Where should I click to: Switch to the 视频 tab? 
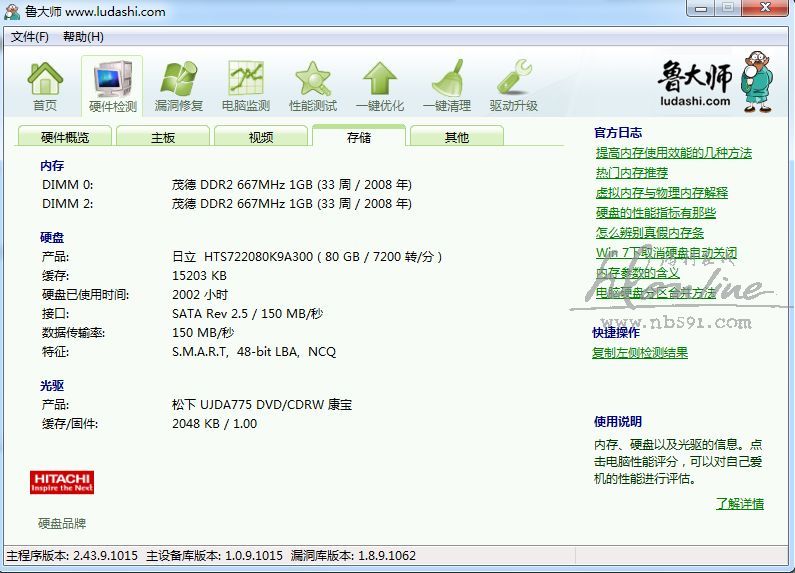pos(261,137)
